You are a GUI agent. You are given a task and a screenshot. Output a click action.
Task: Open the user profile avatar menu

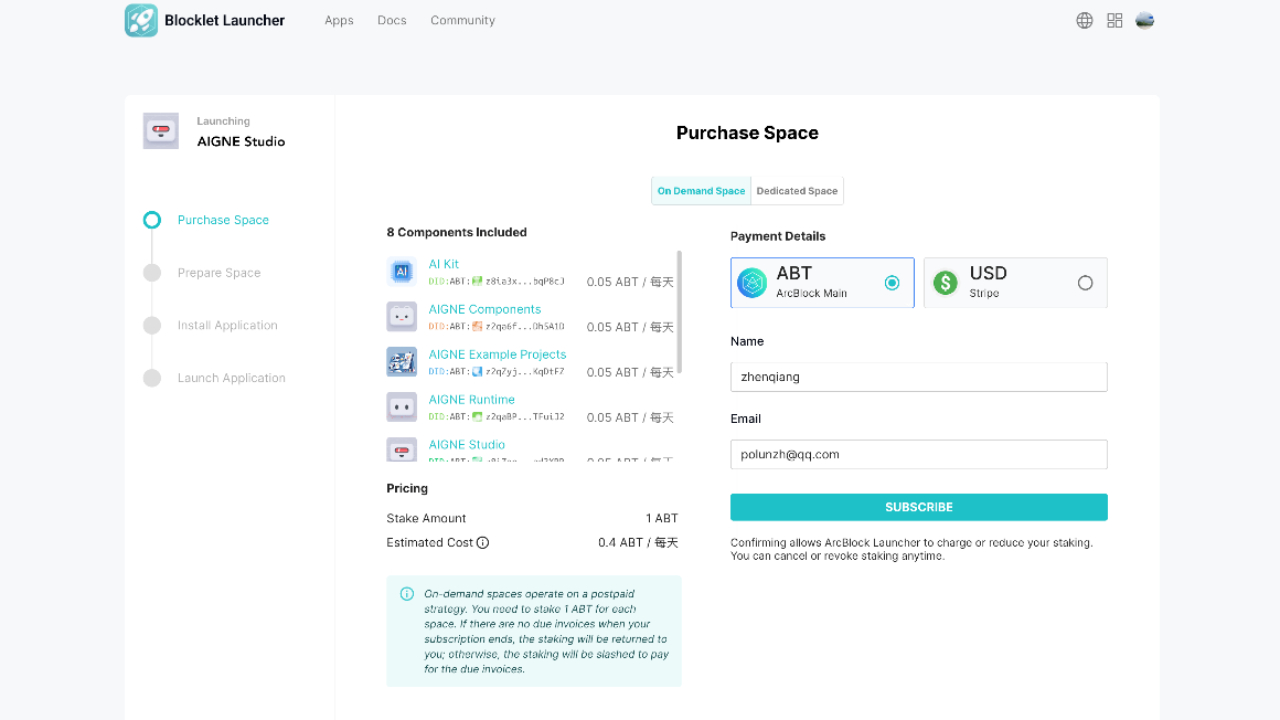tap(1144, 20)
